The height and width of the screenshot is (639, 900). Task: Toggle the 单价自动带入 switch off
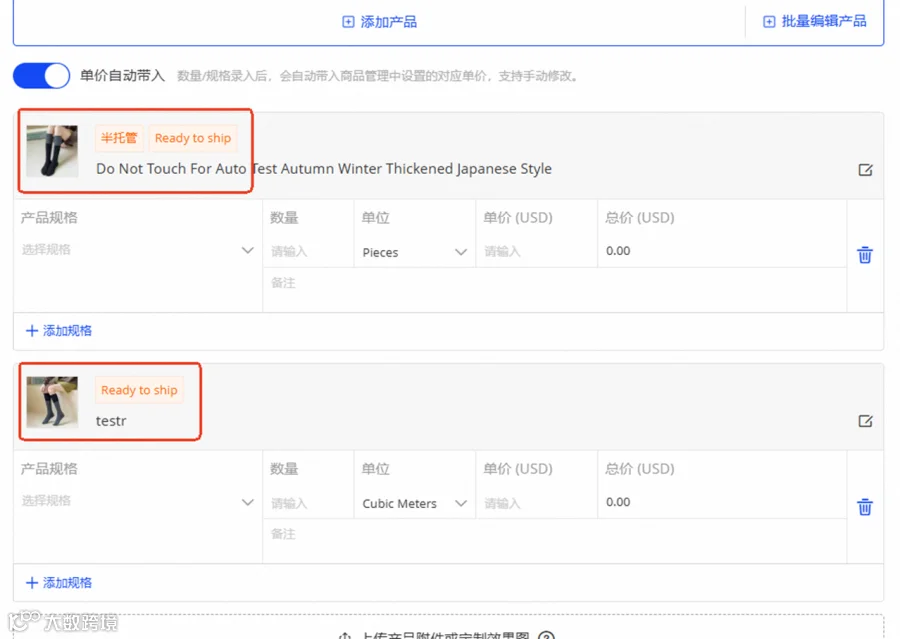coord(41,76)
